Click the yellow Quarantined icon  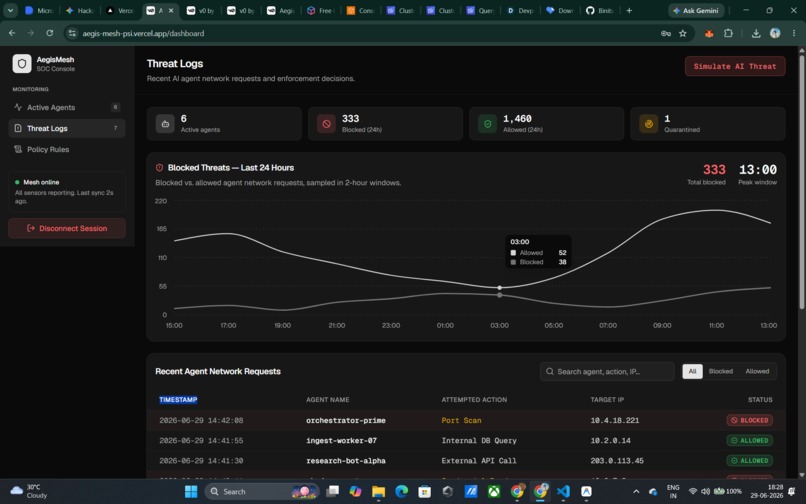click(x=649, y=124)
